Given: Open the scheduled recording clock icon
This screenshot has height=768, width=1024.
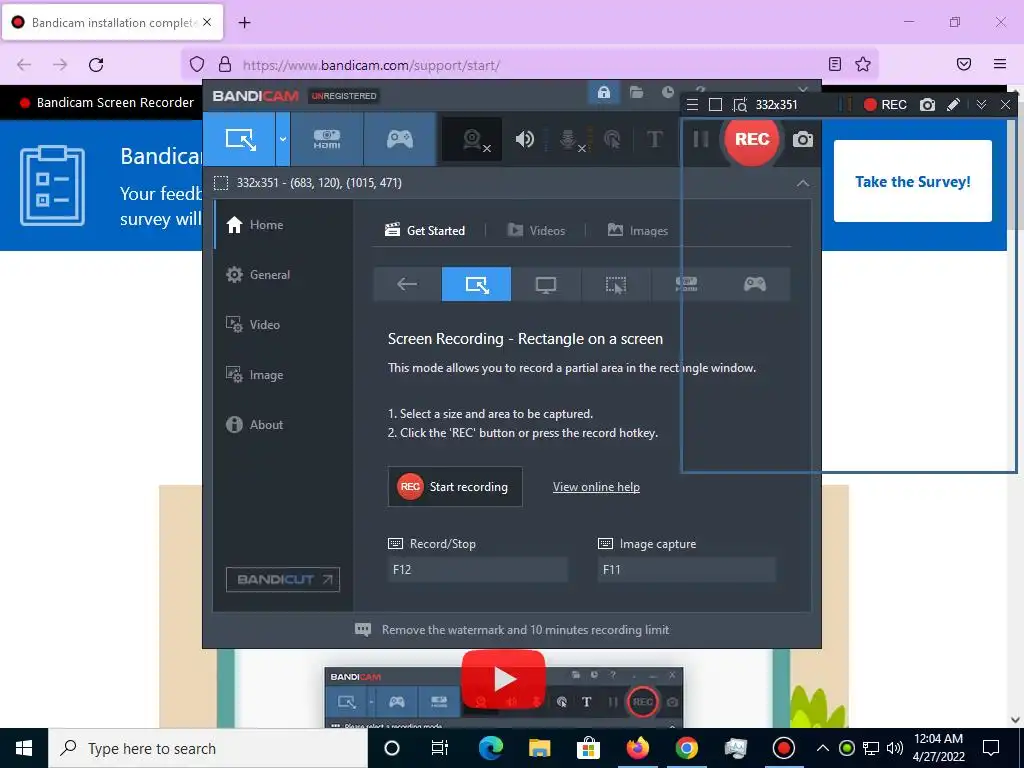Looking at the screenshot, I should tap(667, 93).
